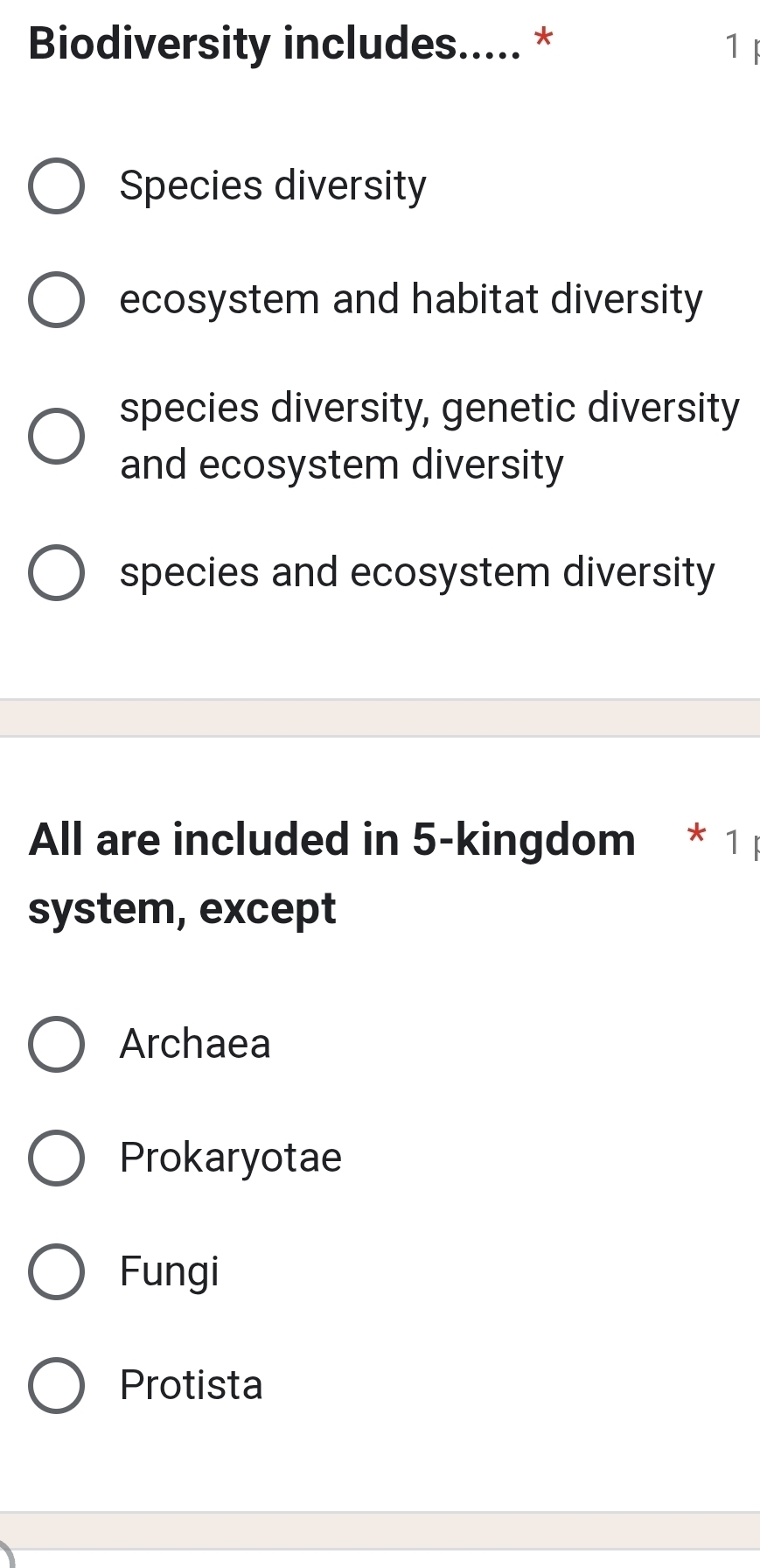Screen dimensions: 760x1568
Task: Tick the Fungi radio button
Action: pyautogui.click(x=57, y=1271)
